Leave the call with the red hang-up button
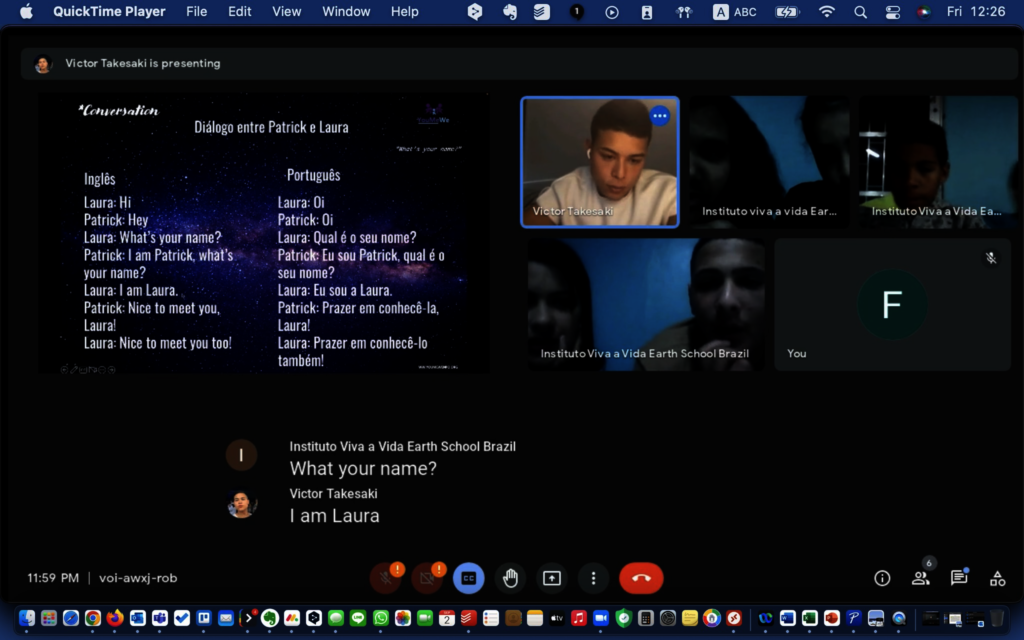Screen dimensions: 1024x640 click(x=641, y=578)
